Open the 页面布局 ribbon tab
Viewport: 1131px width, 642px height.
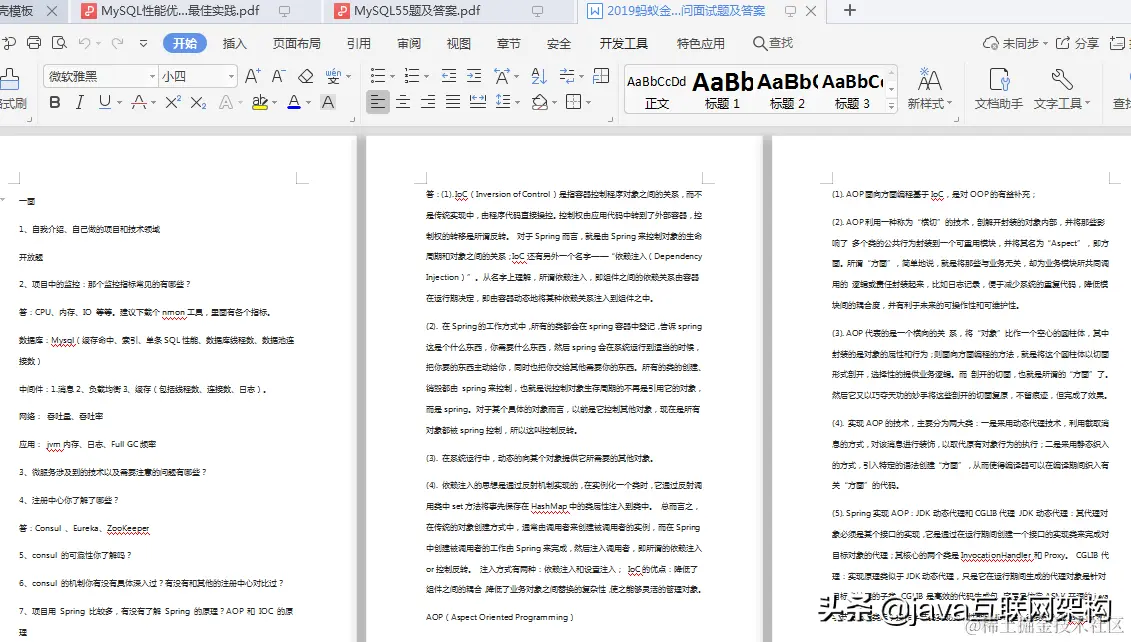[x=296, y=44]
